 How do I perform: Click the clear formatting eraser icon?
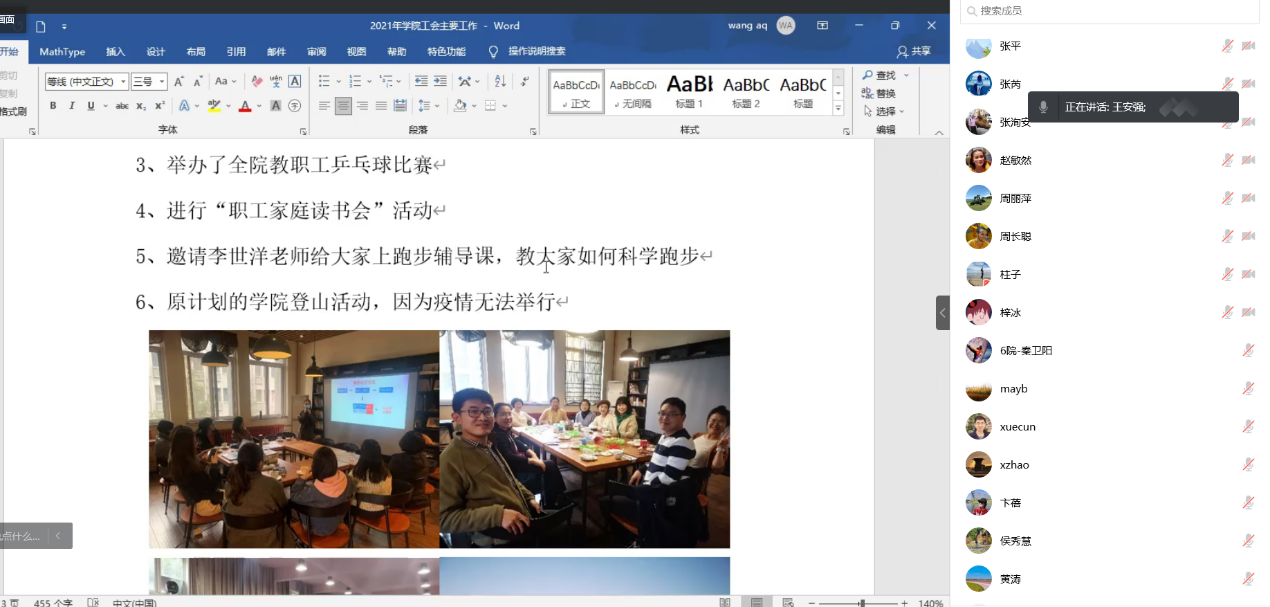tap(257, 82)
